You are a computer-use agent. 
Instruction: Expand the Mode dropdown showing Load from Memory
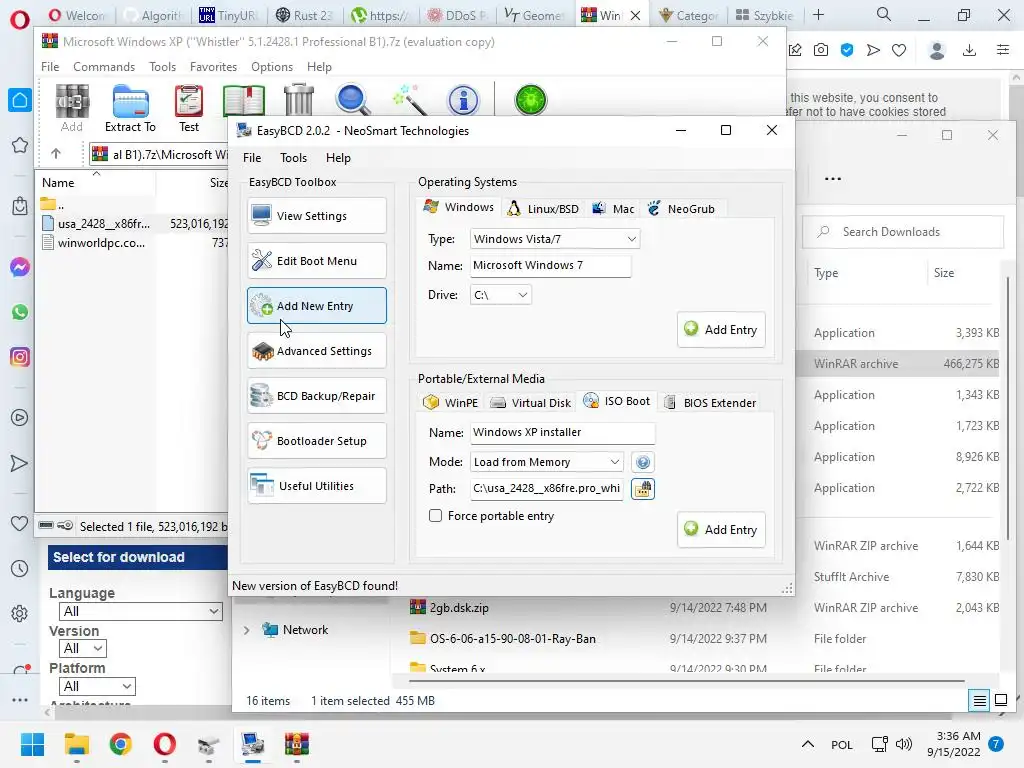pos(547,462)
